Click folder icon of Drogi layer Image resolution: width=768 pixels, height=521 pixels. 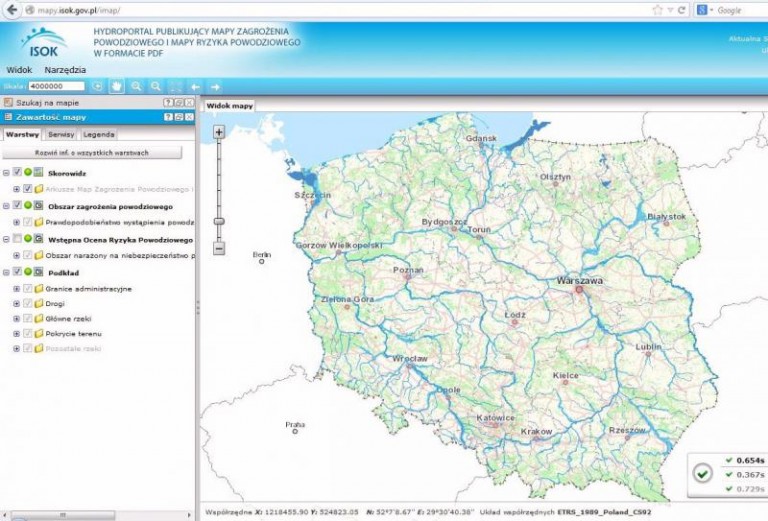coord(39,304)
